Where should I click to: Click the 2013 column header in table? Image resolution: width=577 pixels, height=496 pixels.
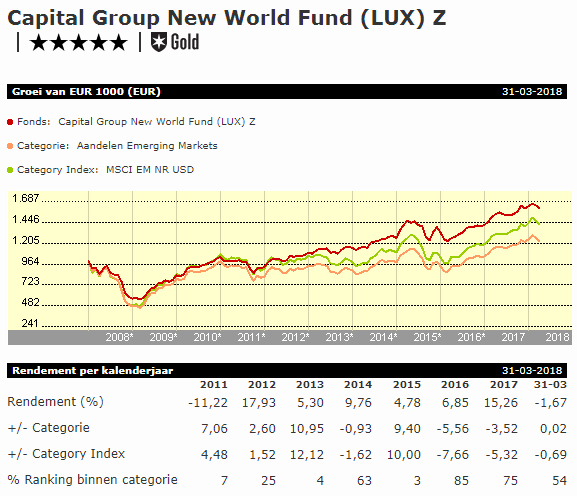coord(310,385)
